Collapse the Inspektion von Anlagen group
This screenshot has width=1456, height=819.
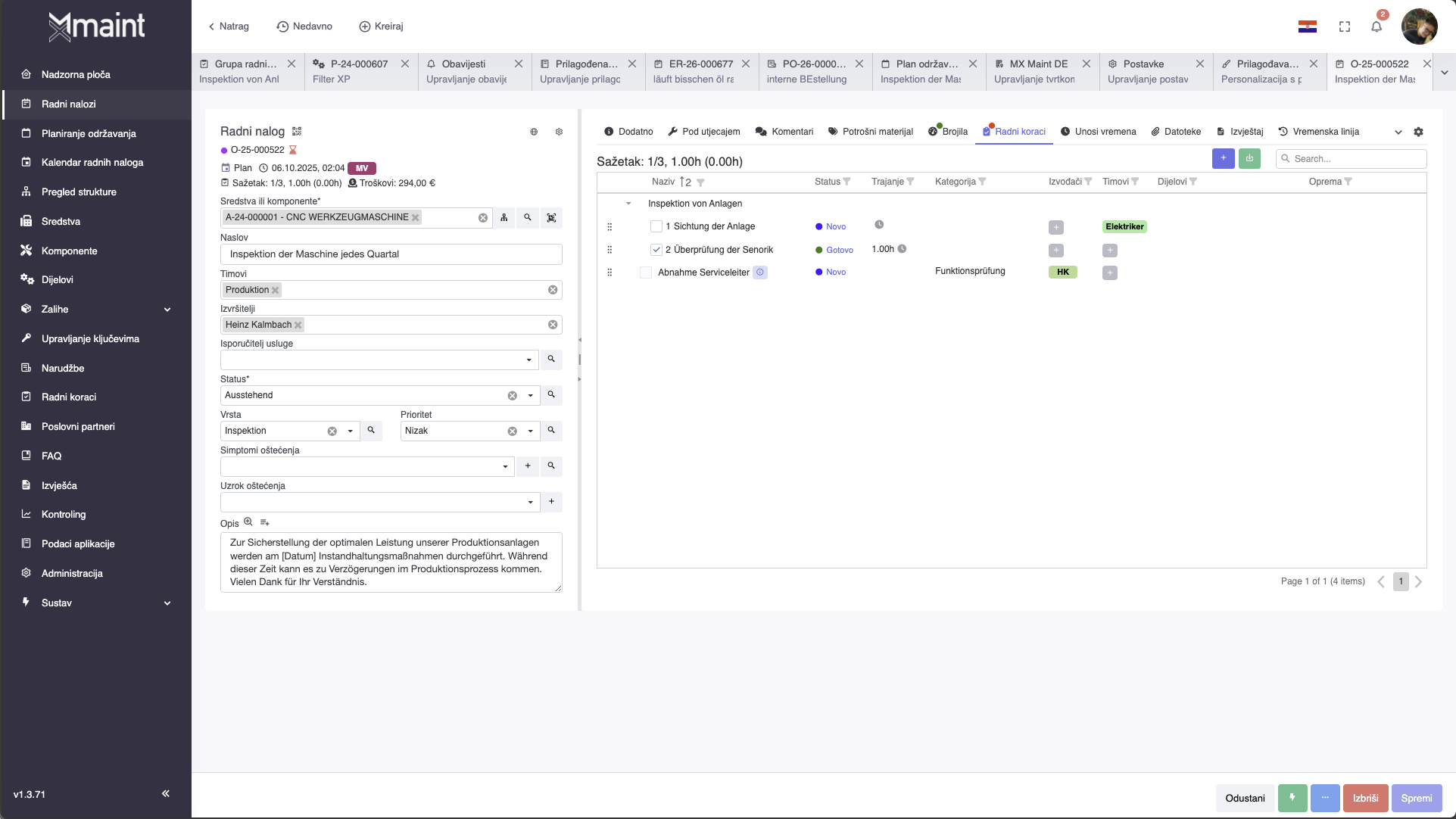click(x=628, y=204)
